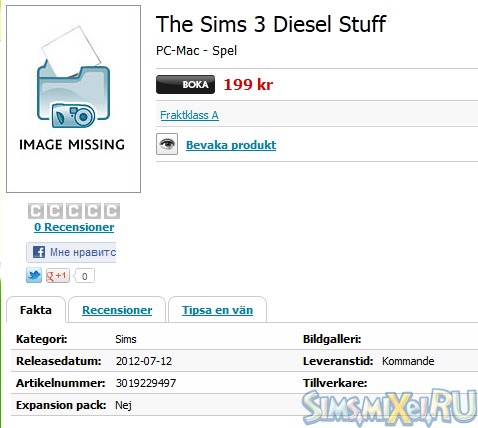Click the first rating C icon

click(36, 211)
